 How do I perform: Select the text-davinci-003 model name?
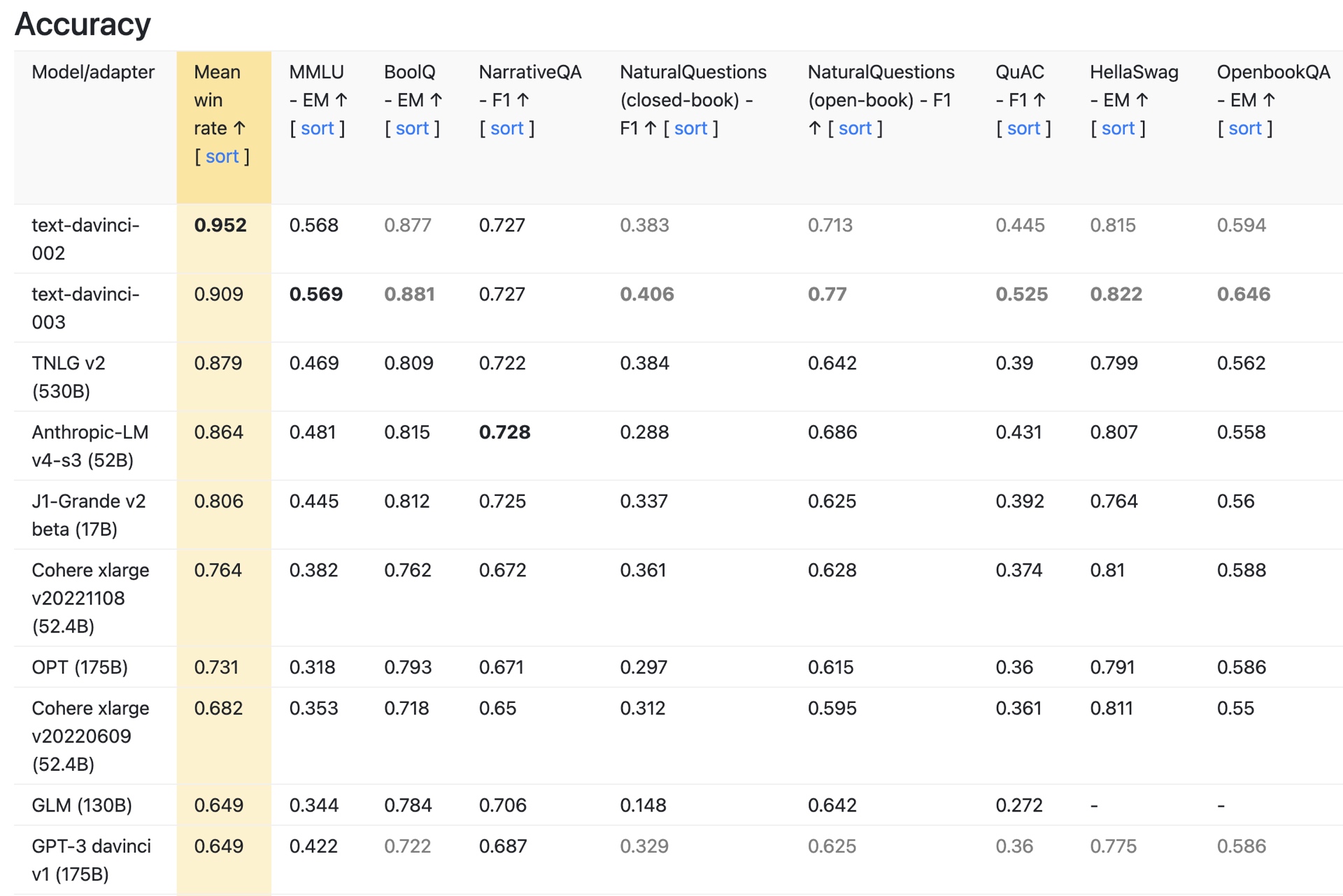pyautogui.click(x=85, y=308)
